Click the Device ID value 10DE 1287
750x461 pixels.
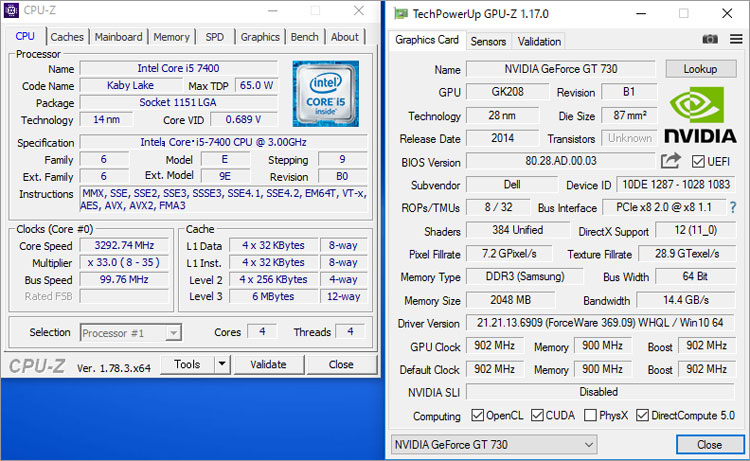676,185
